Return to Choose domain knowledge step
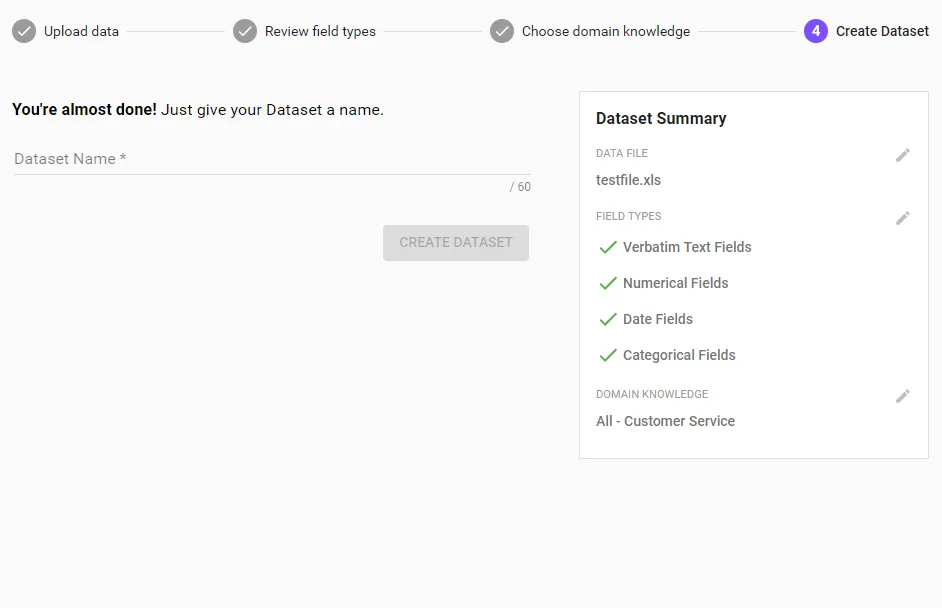 click(606, 31)
